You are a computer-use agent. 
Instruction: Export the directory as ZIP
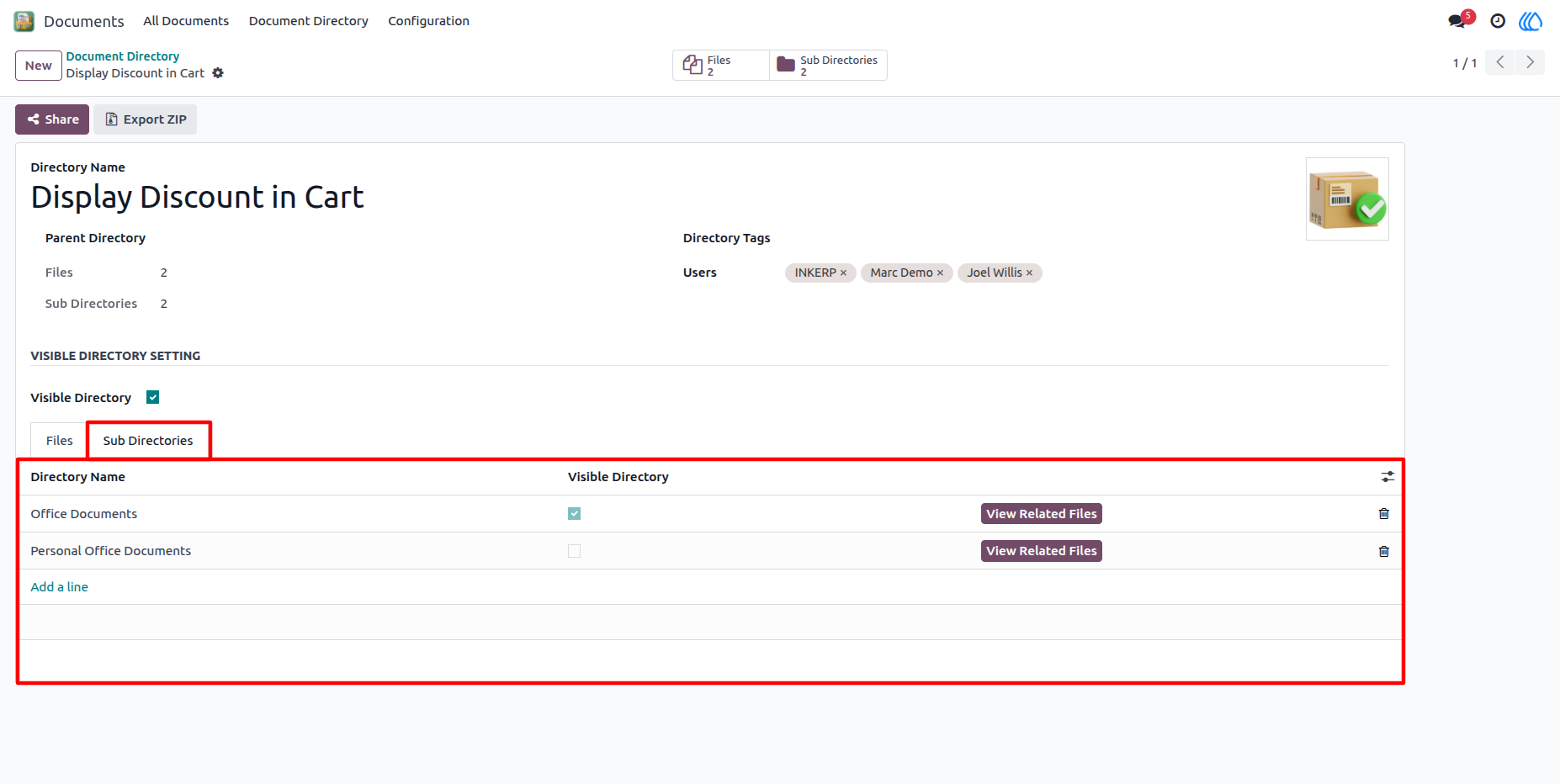coord(146,119)
